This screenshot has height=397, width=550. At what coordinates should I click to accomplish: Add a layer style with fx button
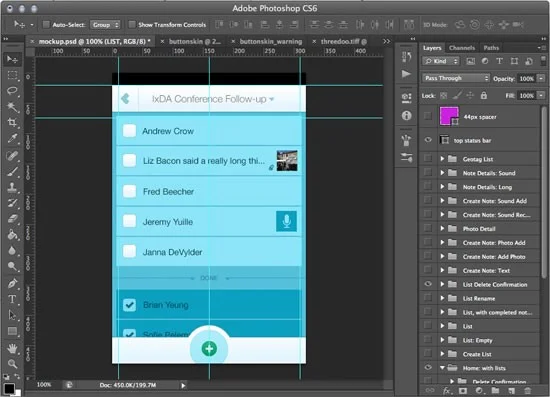pos(446,390)
